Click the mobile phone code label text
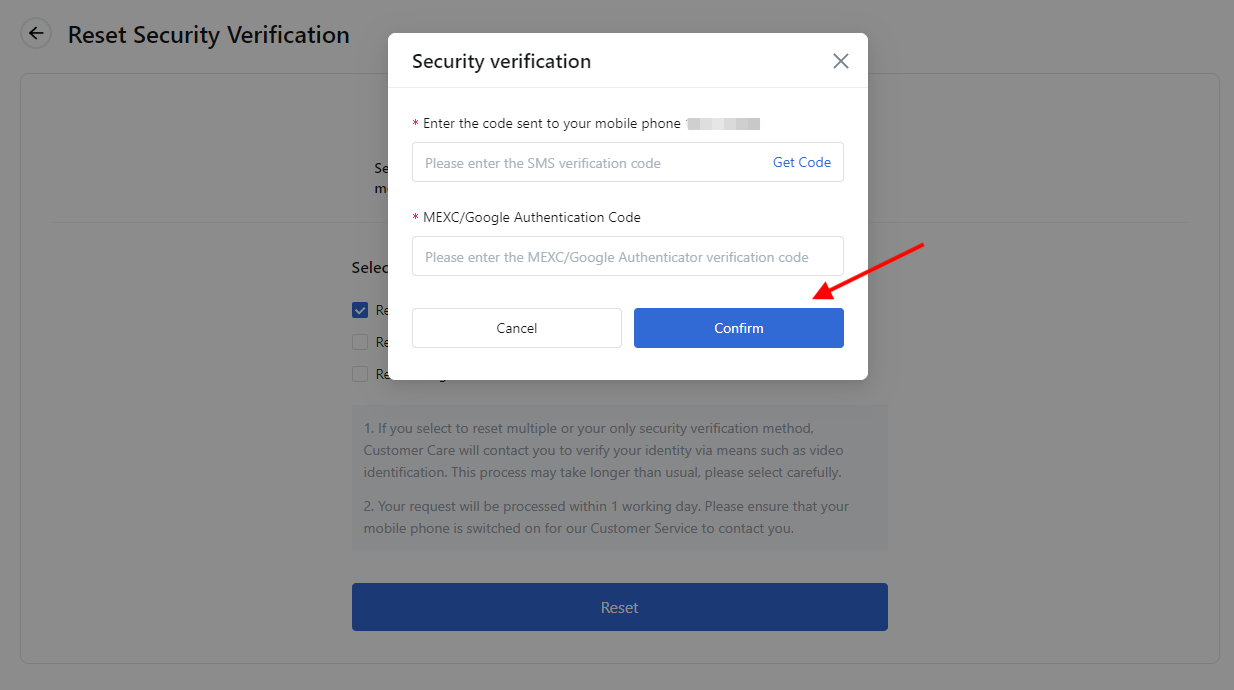This screenshot has height=690, width=1234. [x=552, y=124]
